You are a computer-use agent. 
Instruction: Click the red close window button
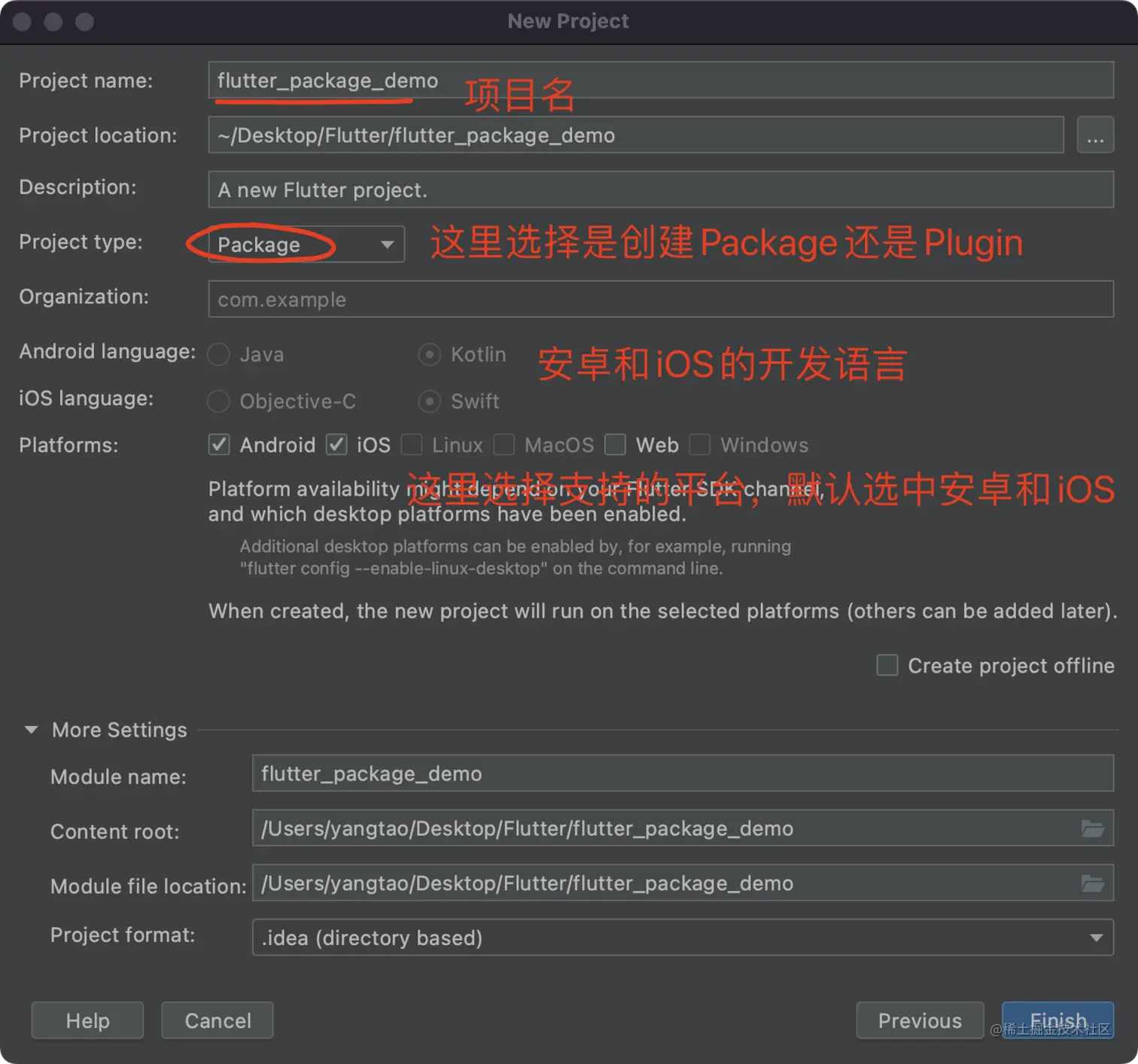(x=23, y=22)
